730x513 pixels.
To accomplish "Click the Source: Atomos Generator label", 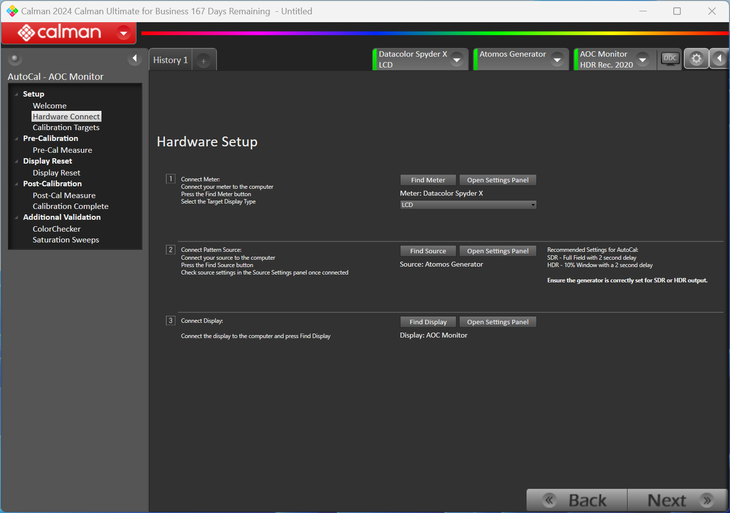I will 441,264.
